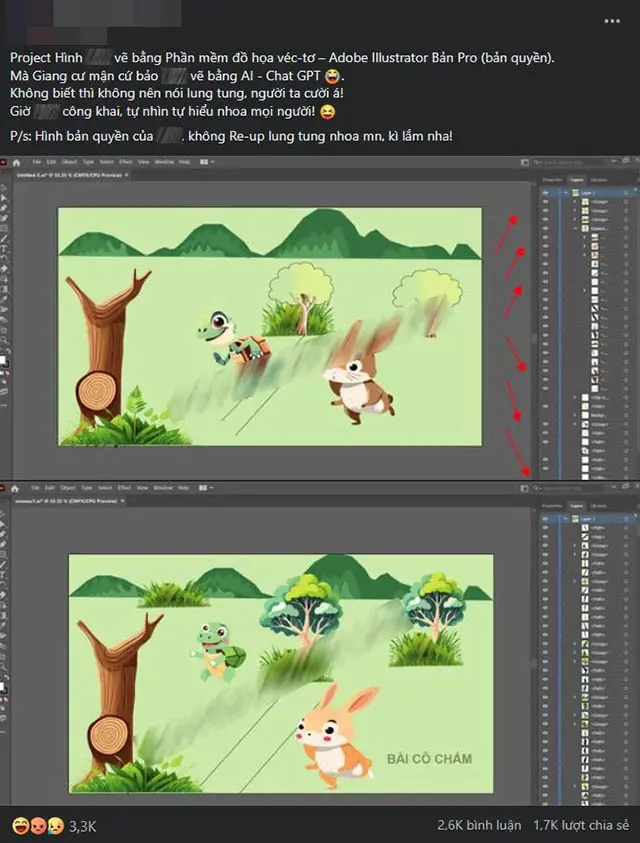Select Type tool in lower Illustrator toolbar
Viewport: 640px width, 843px height.
3,575
